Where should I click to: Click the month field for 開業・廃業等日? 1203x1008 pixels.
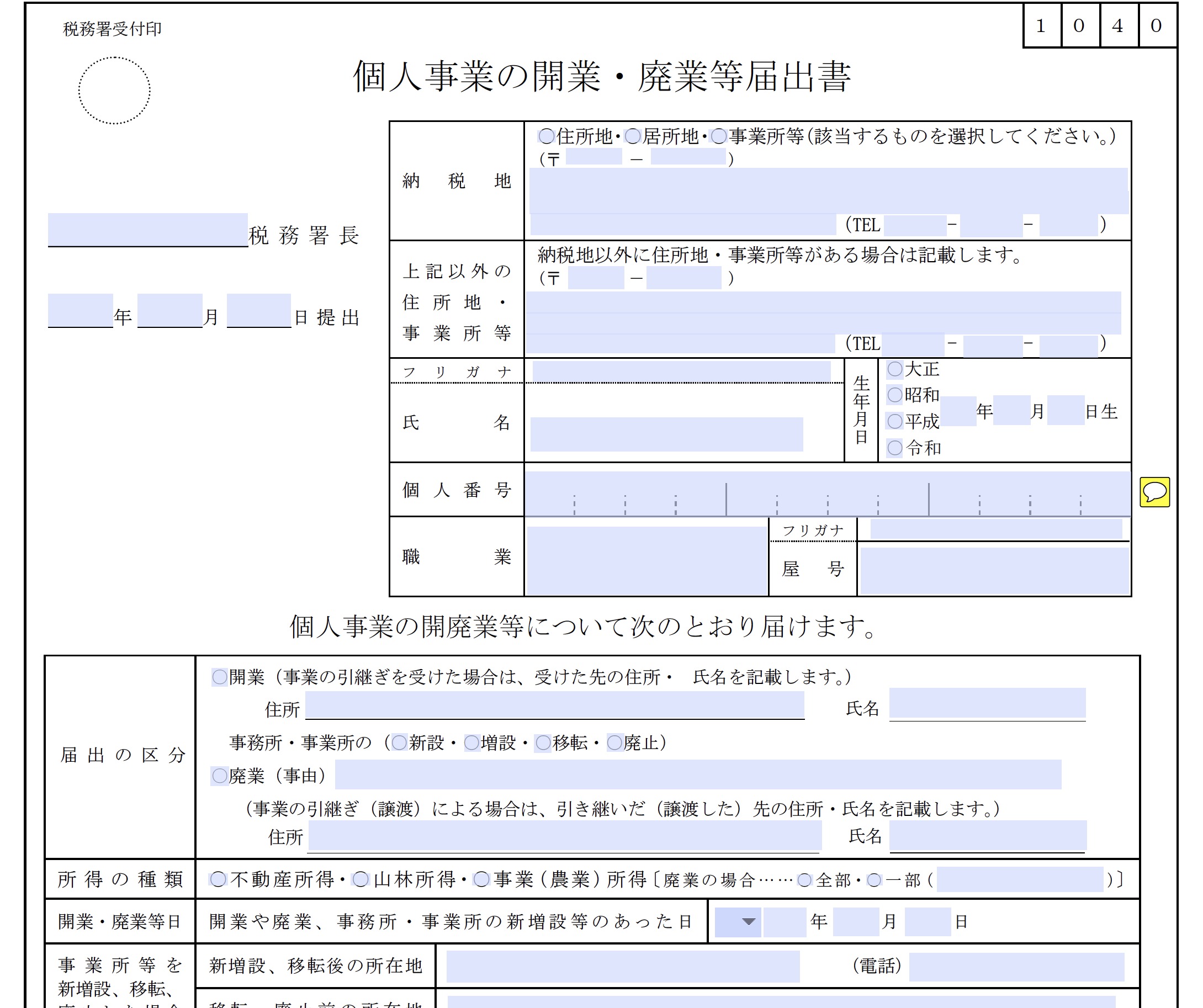coord(856,921)
